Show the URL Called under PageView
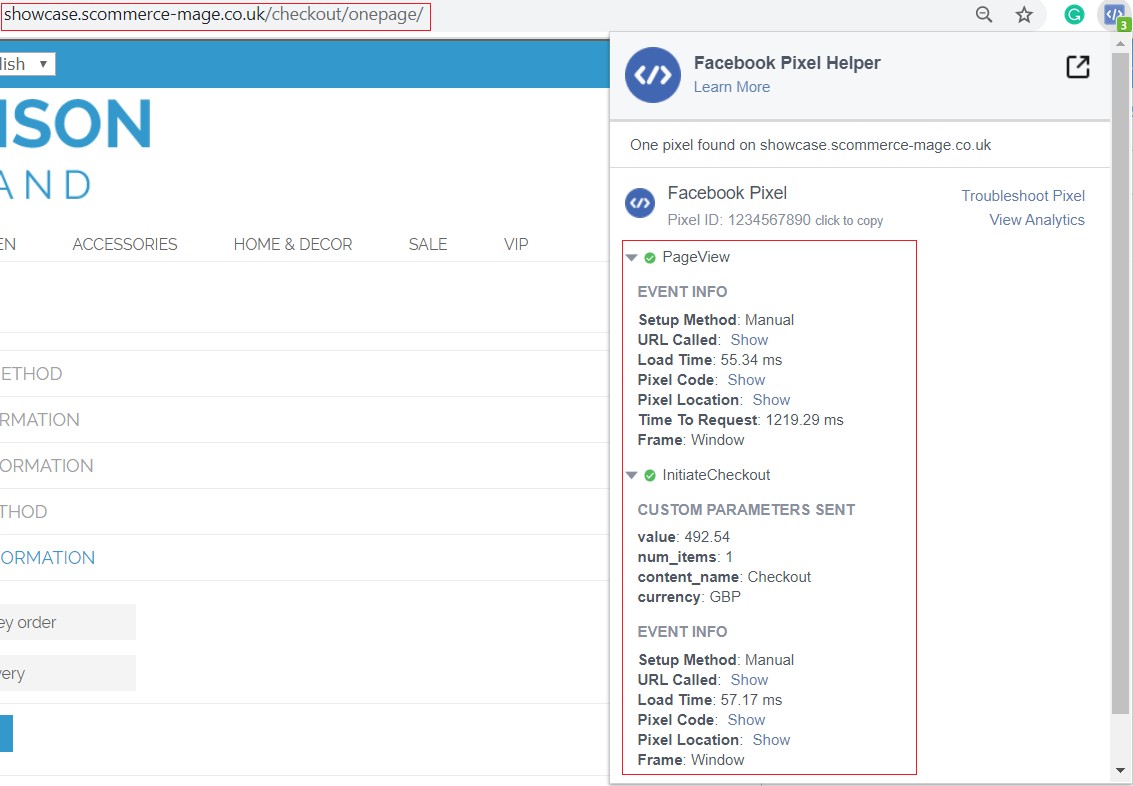This screenshot has width=1133, height=786. click(x=749, y=340)
